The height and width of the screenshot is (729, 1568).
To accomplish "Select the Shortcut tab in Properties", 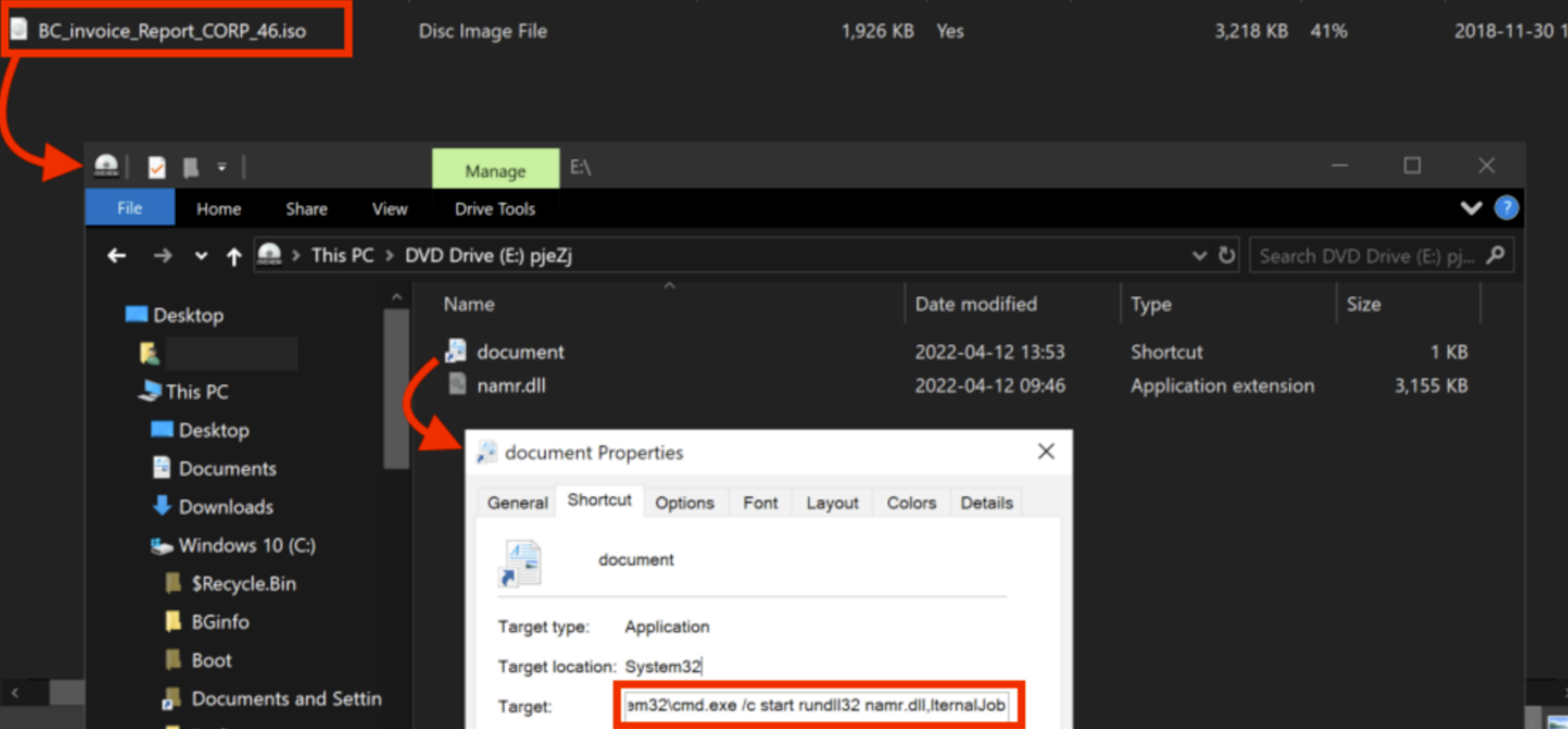I will pyautogui.click(x=599, y=500).
